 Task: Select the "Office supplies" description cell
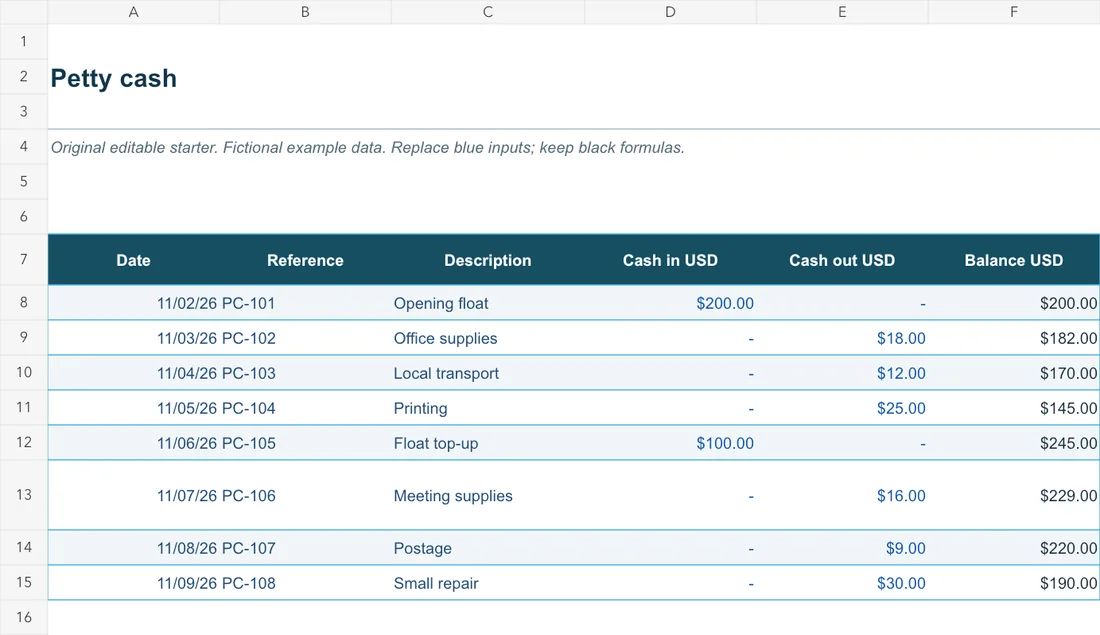[x=488, y=338]
